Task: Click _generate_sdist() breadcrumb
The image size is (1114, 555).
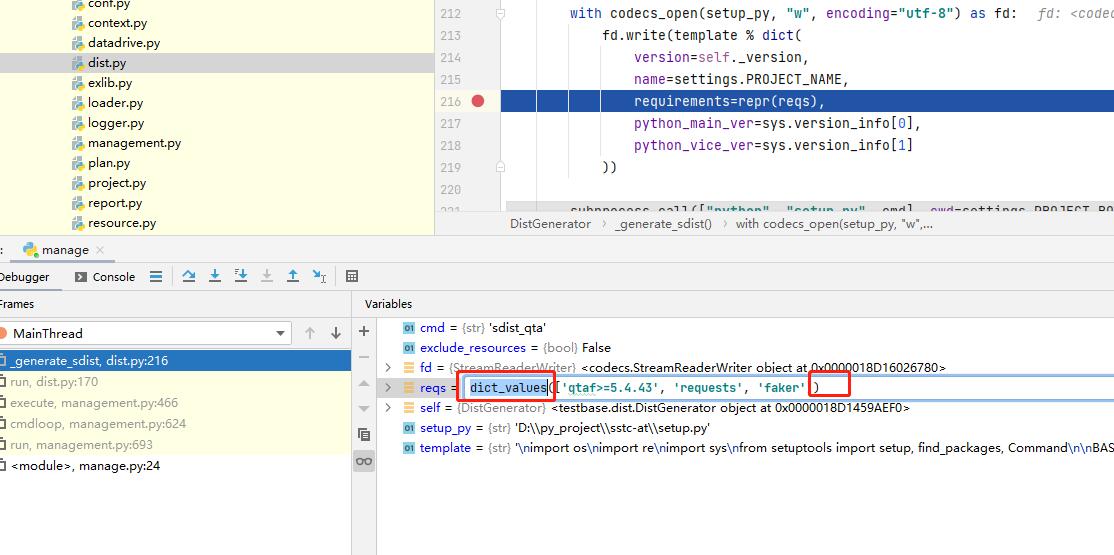Action: (662, 224)
